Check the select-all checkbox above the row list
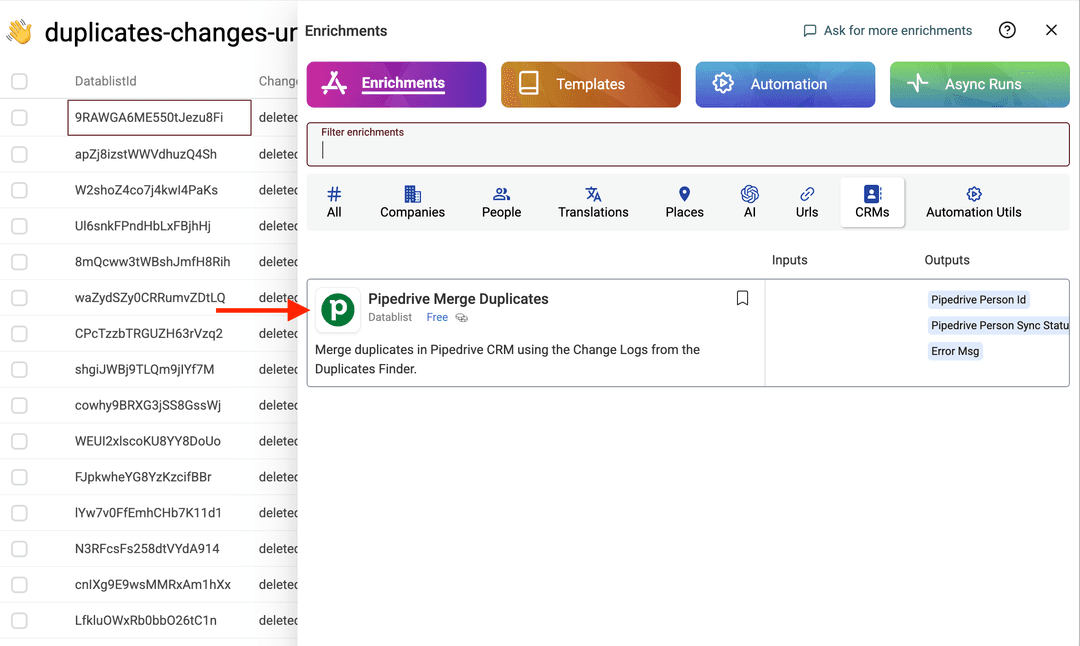Viewport: 1080px width, 646px height. click(19, 82)
